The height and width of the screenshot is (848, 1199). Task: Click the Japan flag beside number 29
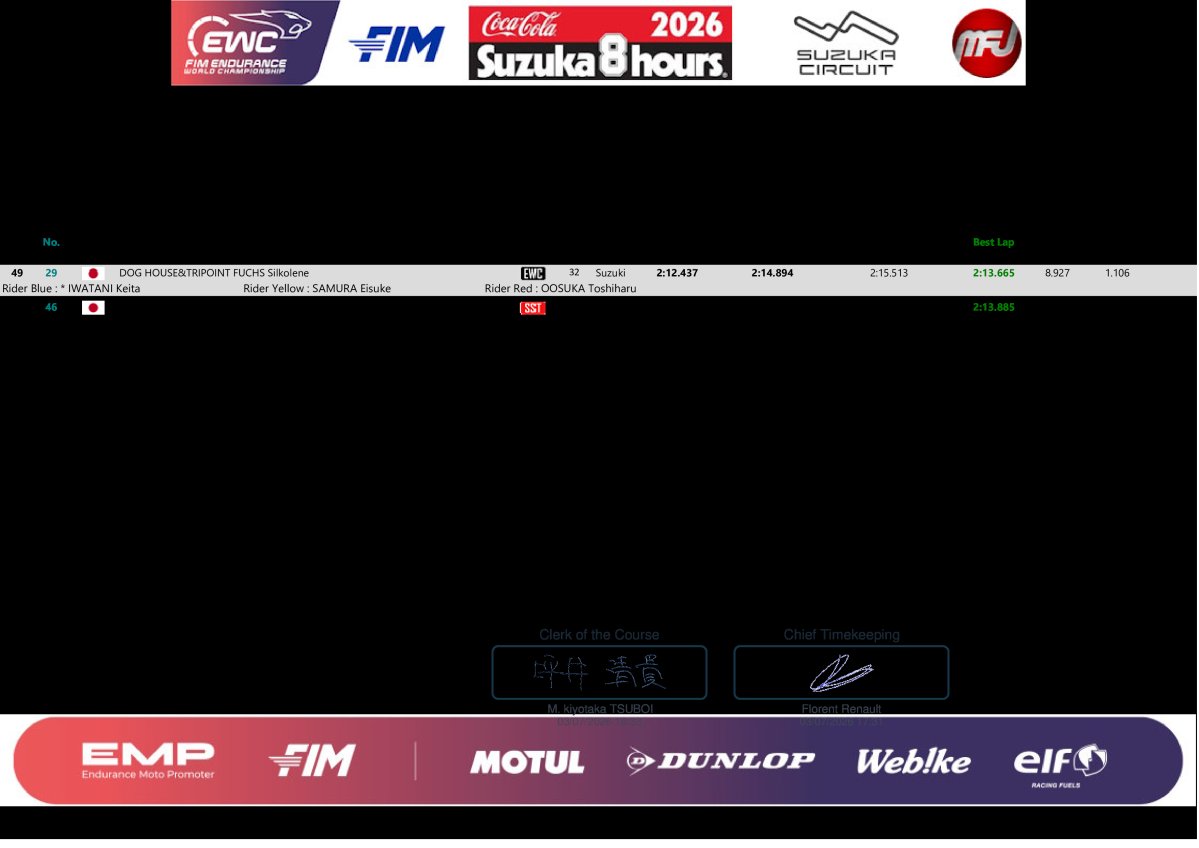pos(93,274)
